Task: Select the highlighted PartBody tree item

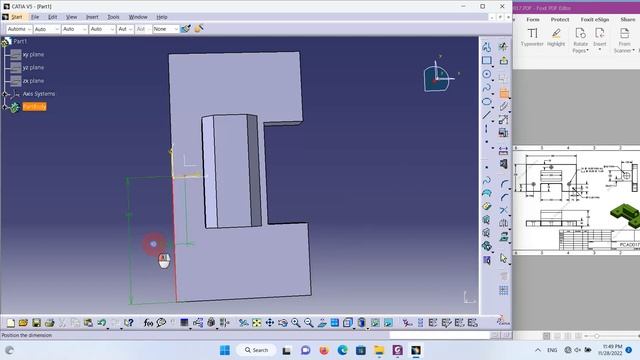Action: tap(34, 107)
